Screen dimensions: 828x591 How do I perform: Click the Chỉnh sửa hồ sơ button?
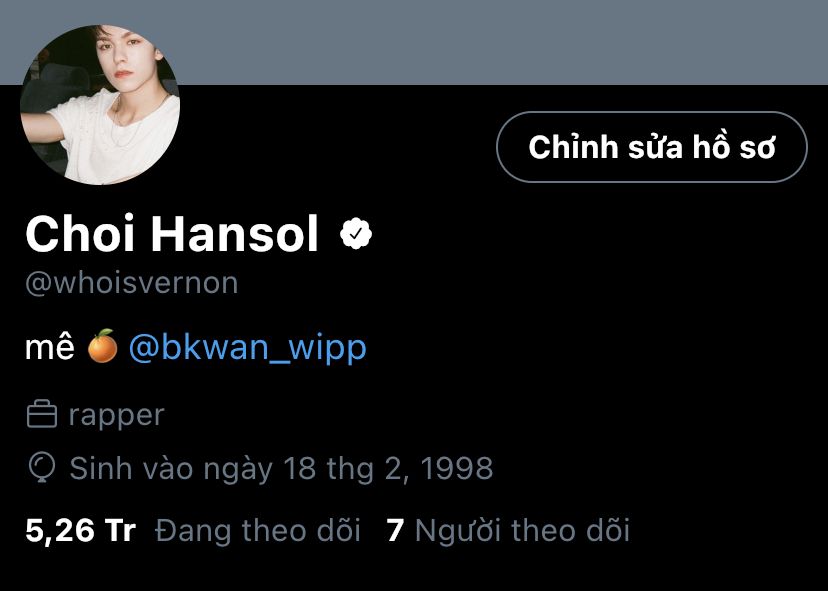pos(652,147)
